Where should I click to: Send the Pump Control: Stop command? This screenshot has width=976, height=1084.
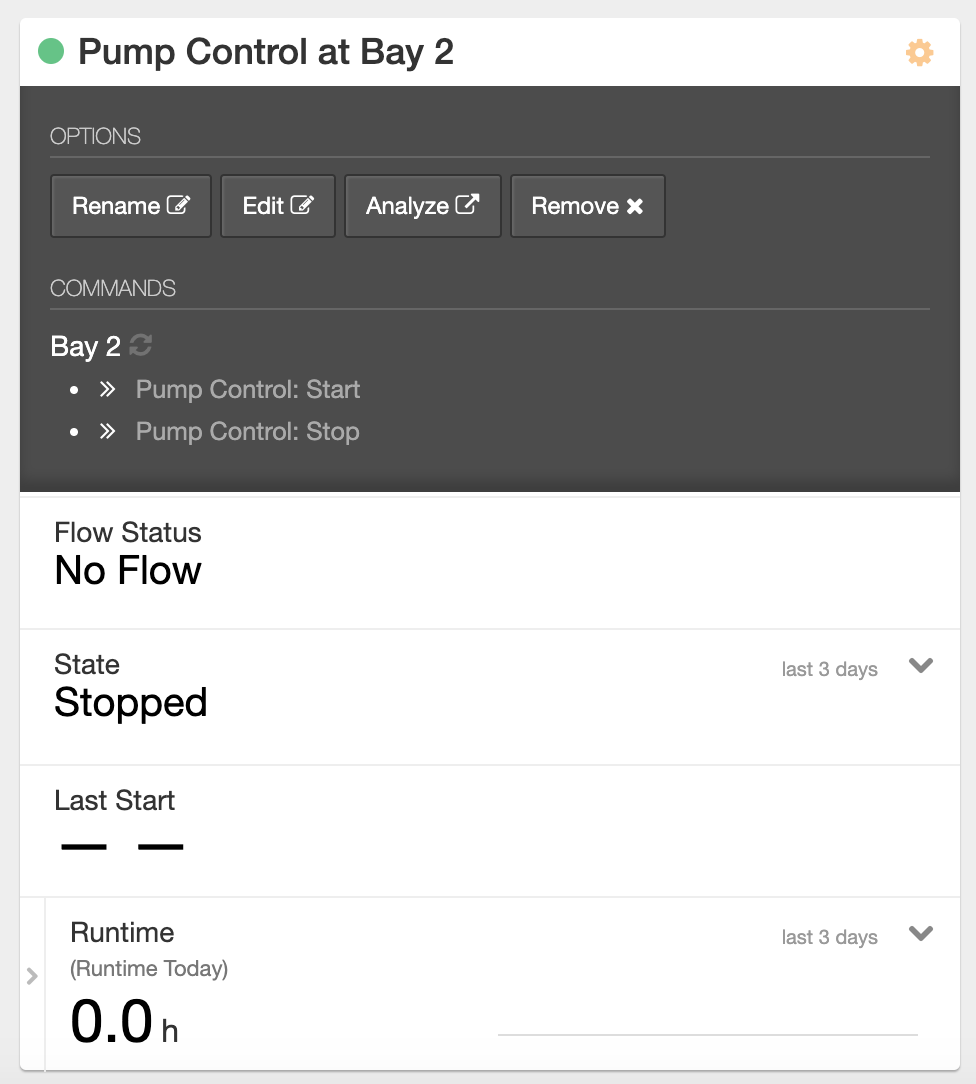pyautogui.click(x=247, y=431)
